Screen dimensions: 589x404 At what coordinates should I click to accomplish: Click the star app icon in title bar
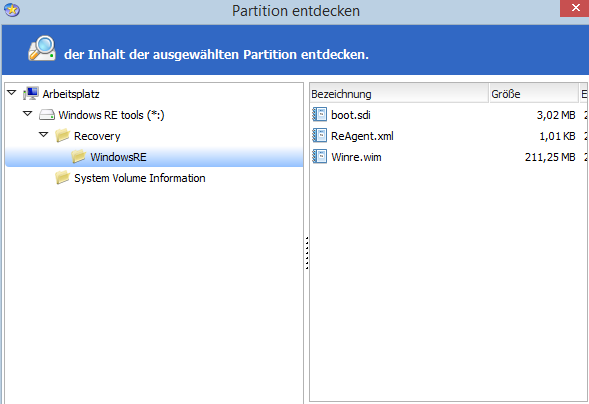point(12,10)
